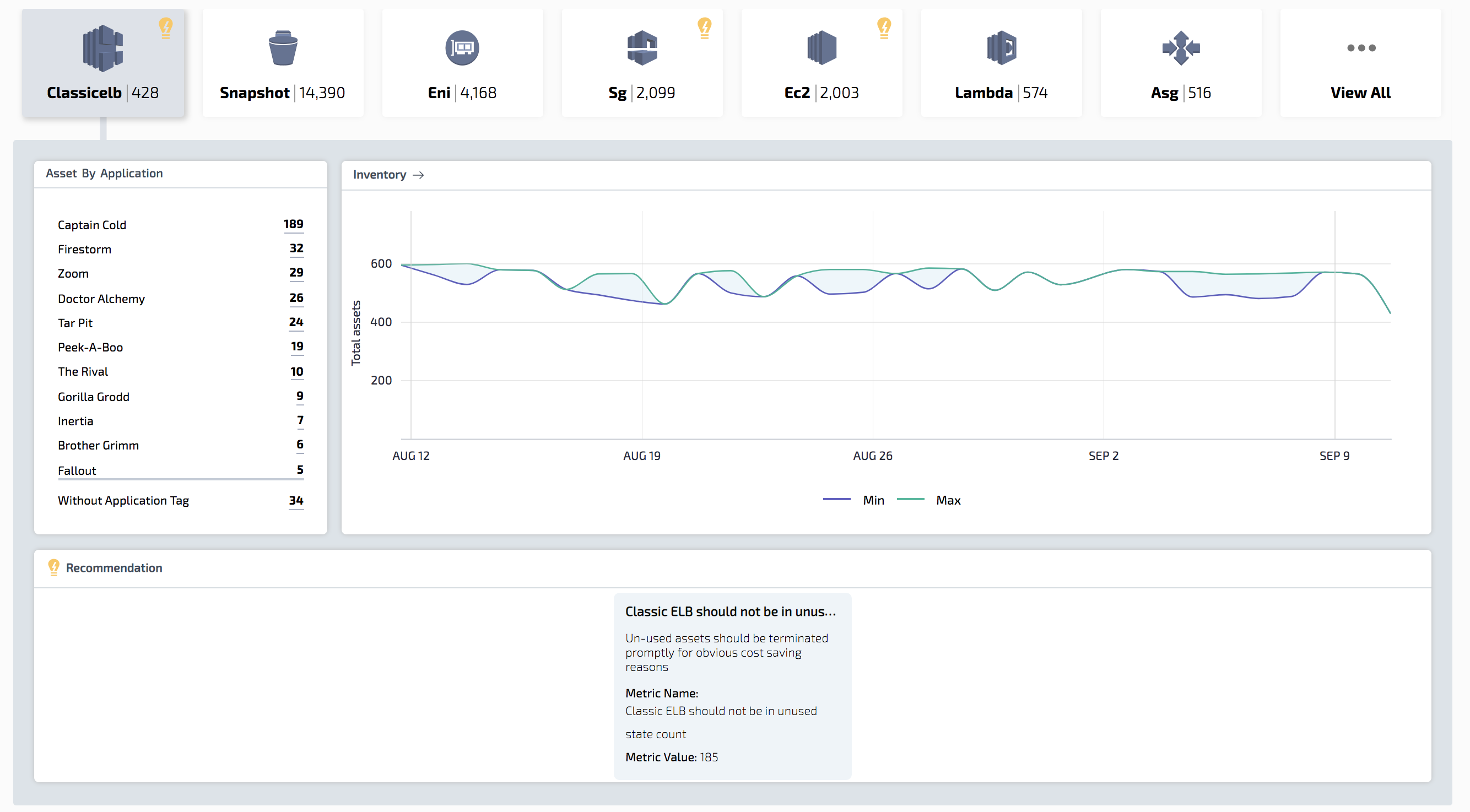Click the Fallout application count 5
Viewport: 1470px width, 812px height.
pos(300,470)
